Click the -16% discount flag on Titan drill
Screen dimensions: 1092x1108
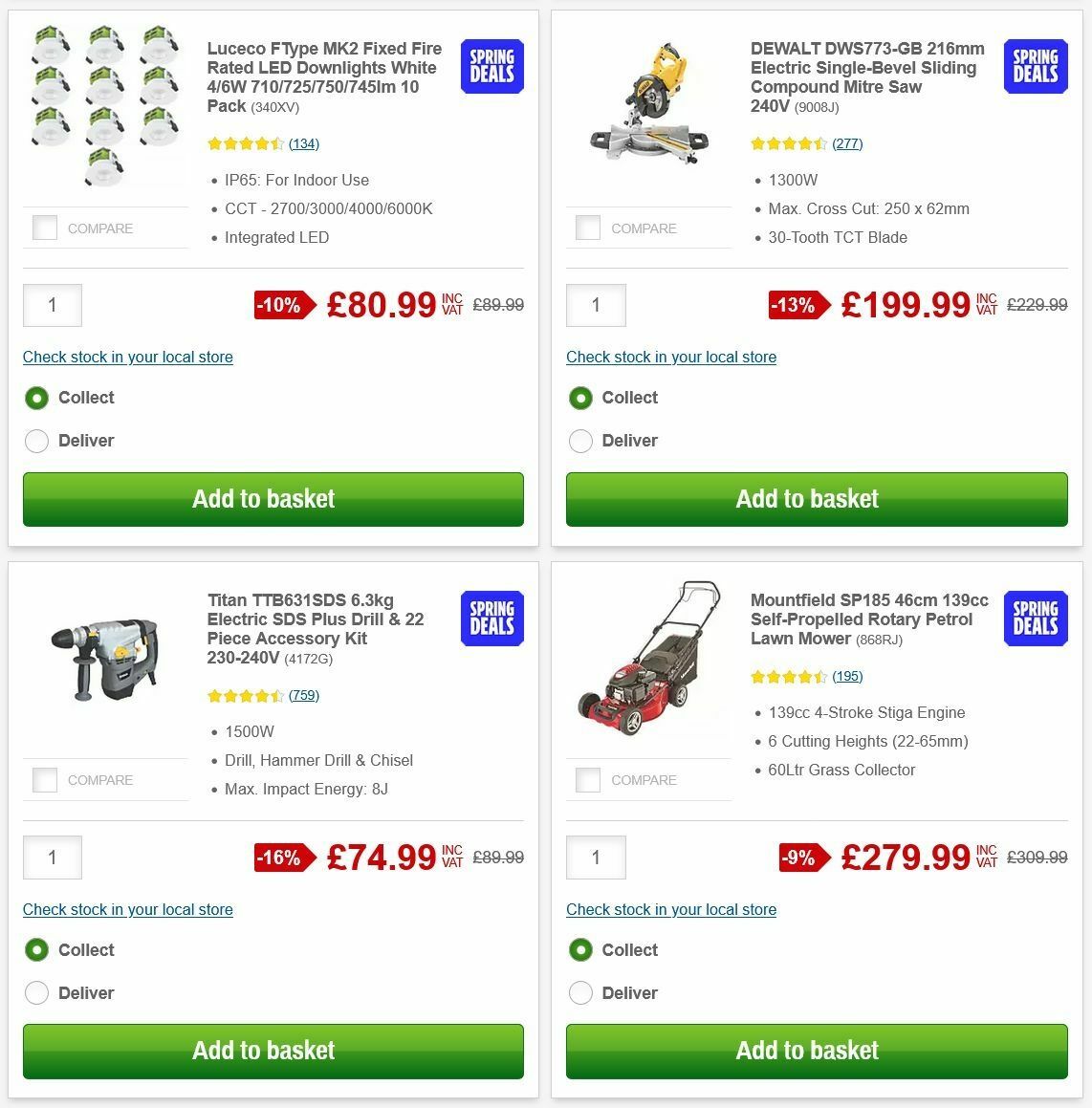pyautogui.click(x=278, y=858)
